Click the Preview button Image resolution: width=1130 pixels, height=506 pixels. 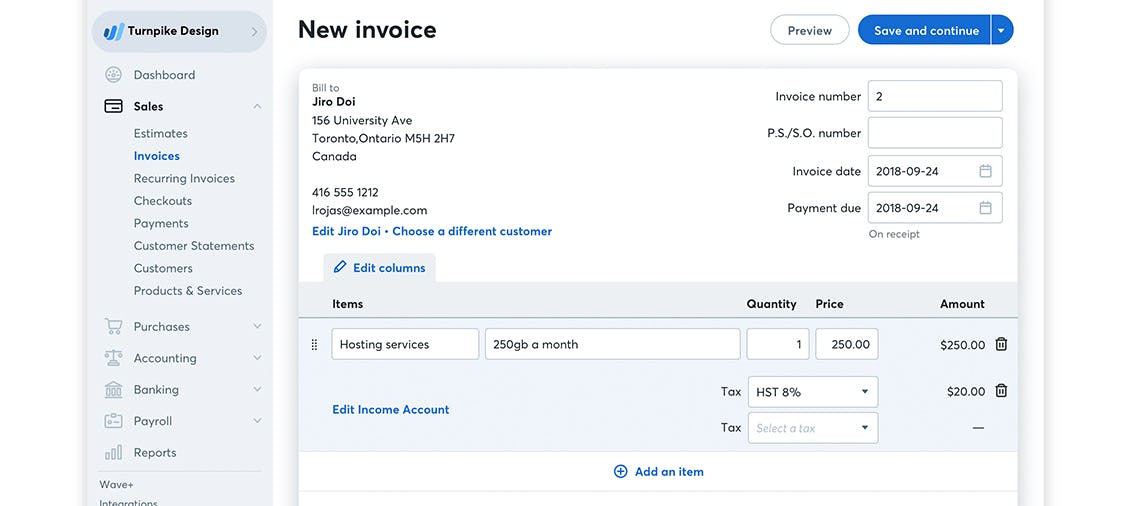click(809, 30)
